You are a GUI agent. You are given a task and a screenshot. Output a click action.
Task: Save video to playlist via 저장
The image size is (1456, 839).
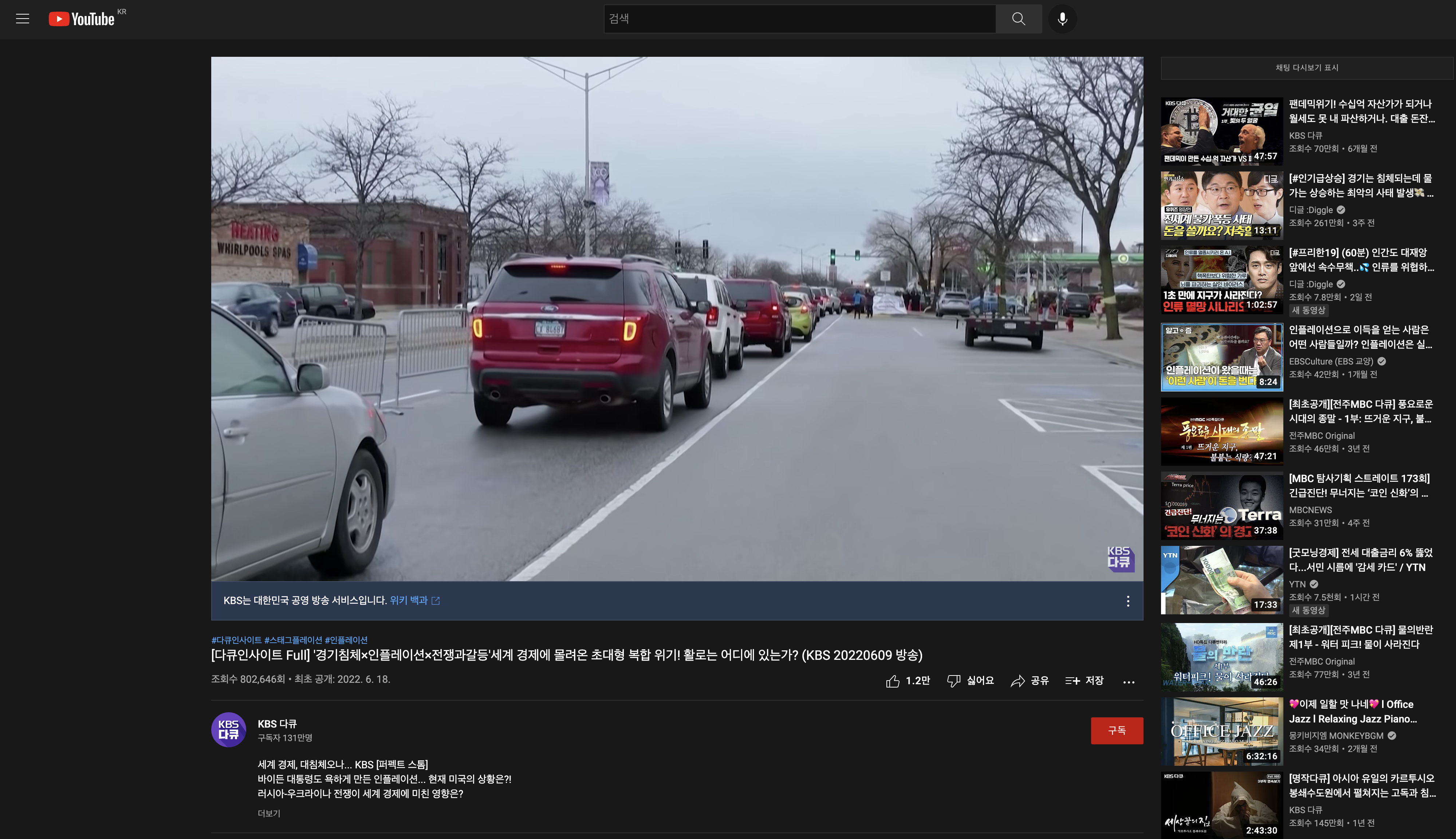[x=1085, y=681]
